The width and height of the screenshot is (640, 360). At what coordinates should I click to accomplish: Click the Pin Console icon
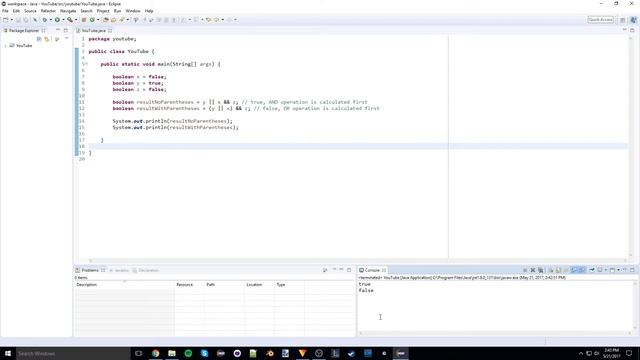pyautogui.click(x=592, y=270)
